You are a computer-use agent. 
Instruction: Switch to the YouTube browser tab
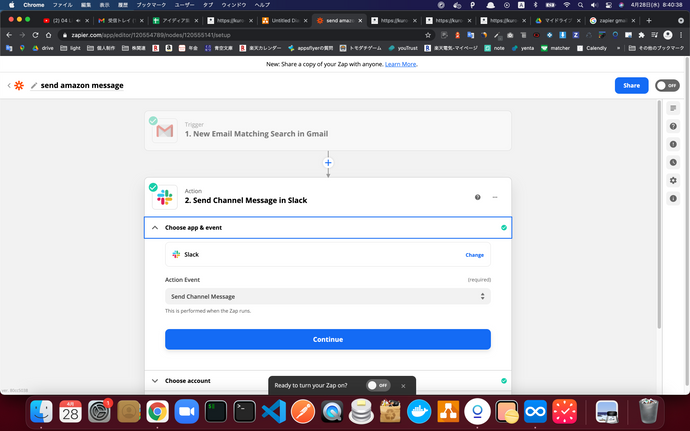coord(65,20)
